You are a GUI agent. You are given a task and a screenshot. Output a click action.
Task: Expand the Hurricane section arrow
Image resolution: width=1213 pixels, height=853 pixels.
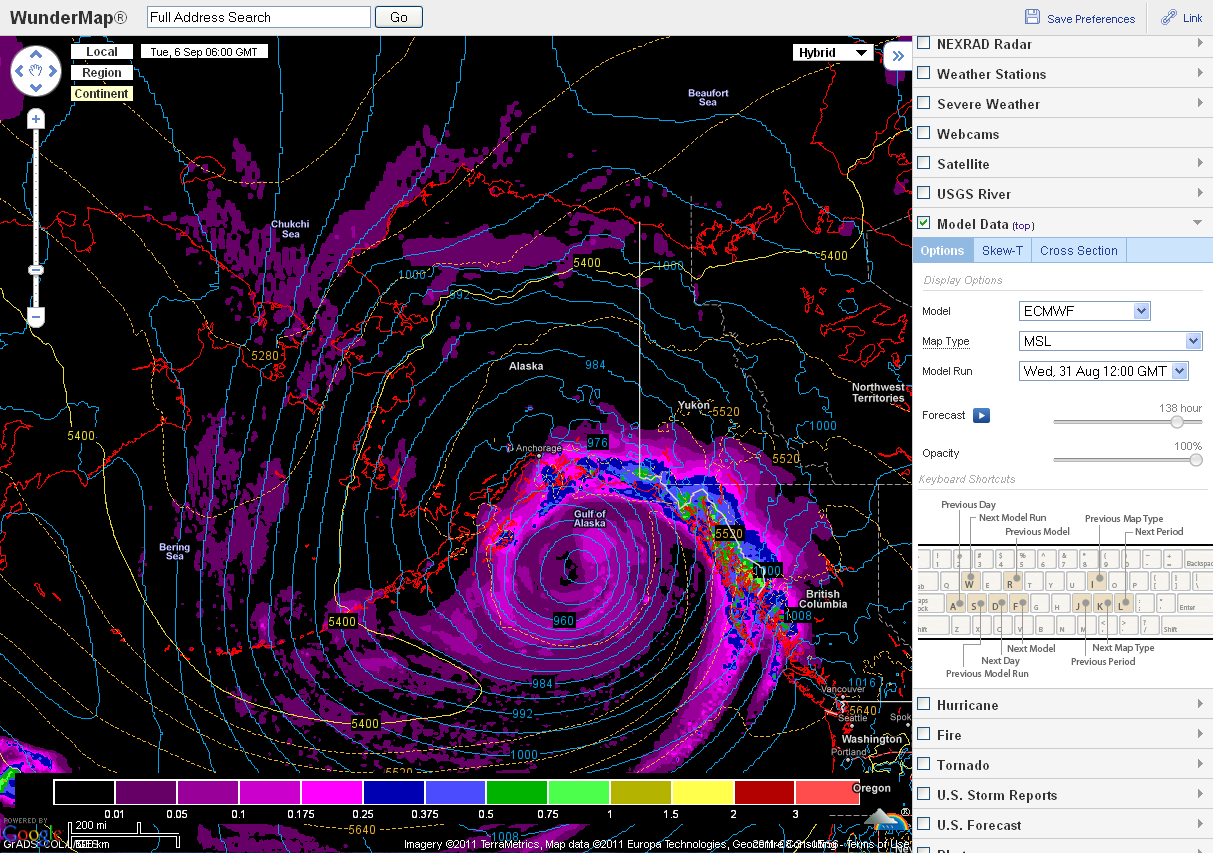click(x=1198, y=704)
